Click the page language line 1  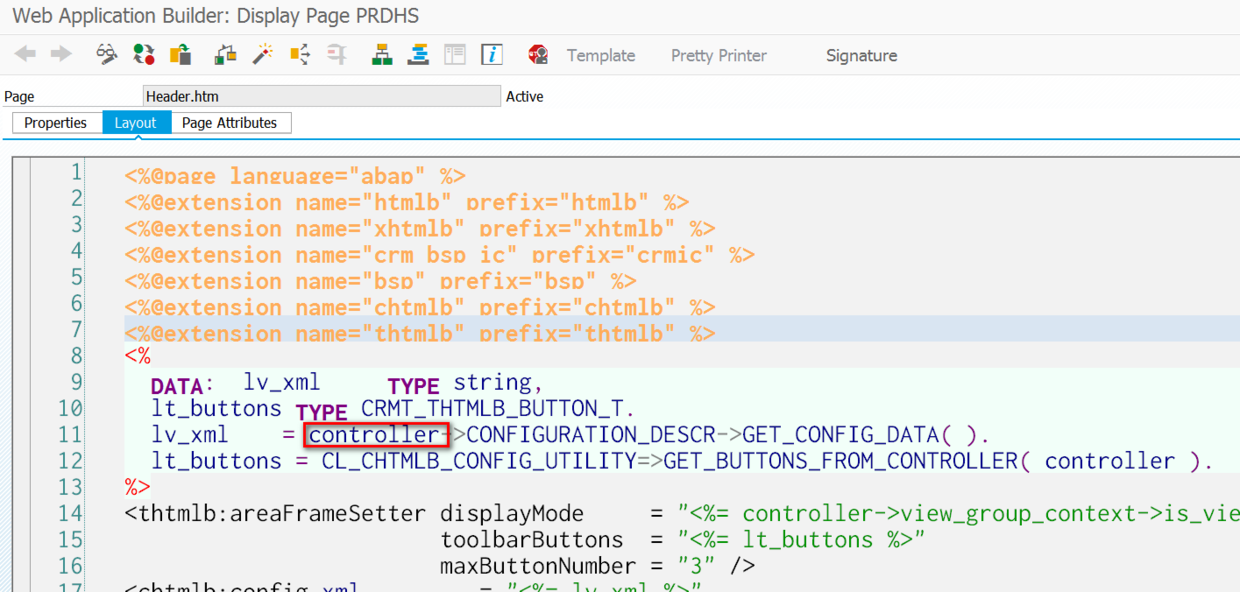click(295, 176)
